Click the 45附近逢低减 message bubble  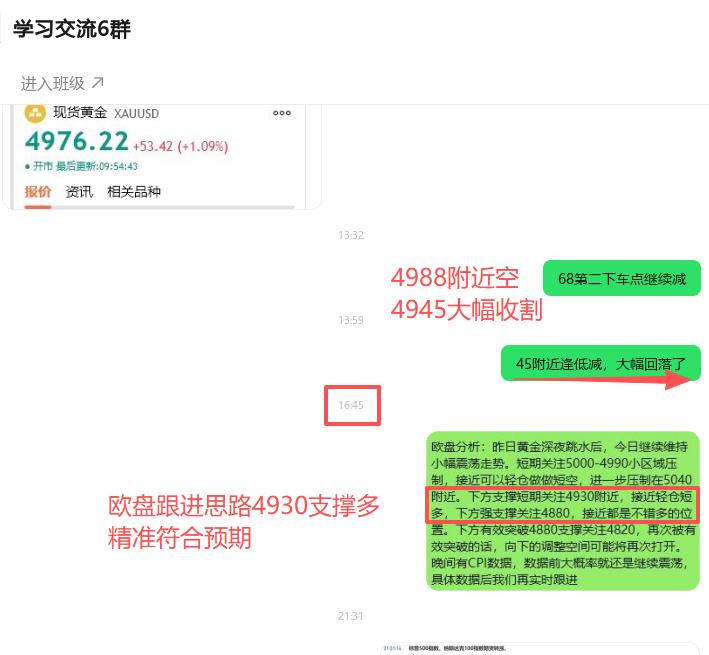(600, 363)
